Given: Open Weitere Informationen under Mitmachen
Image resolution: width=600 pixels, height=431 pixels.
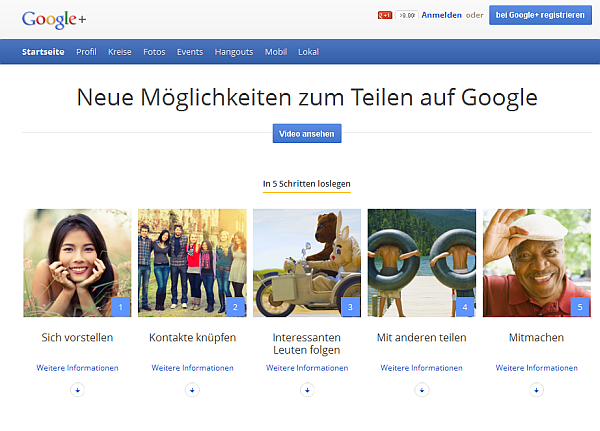Looking at the screenshot, I should click(536, 368).
